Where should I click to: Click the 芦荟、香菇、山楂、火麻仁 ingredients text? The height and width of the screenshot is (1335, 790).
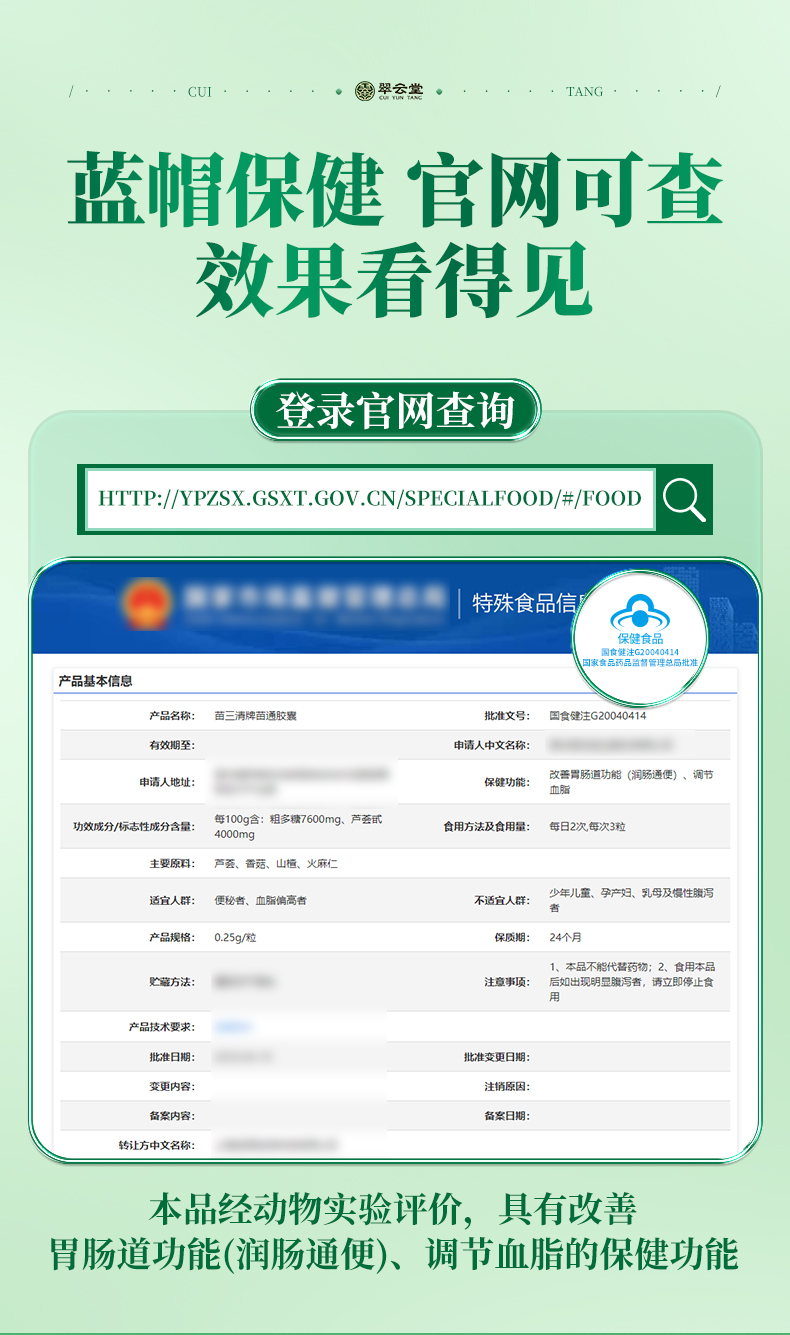coord(276,863)
